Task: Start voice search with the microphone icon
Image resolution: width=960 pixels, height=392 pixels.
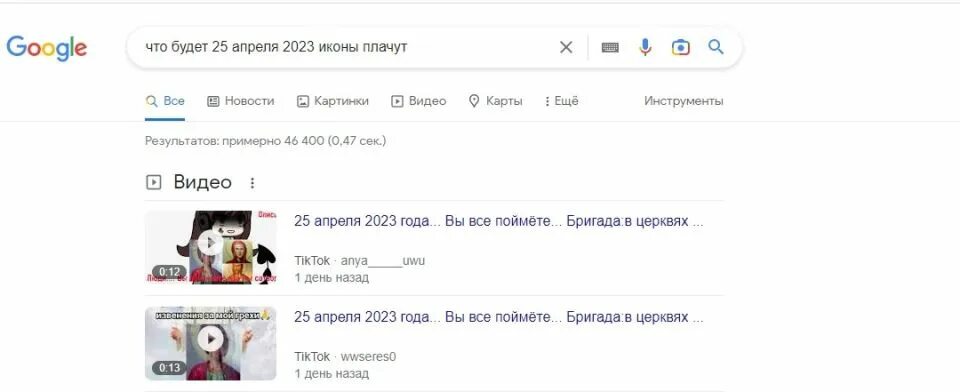Action: coord(645,47)
